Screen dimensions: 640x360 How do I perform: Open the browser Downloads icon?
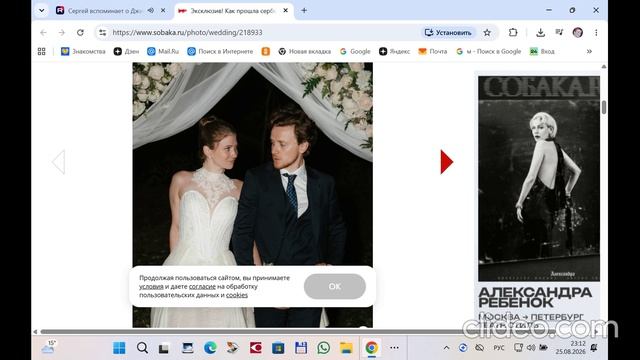tap(540, 32)
